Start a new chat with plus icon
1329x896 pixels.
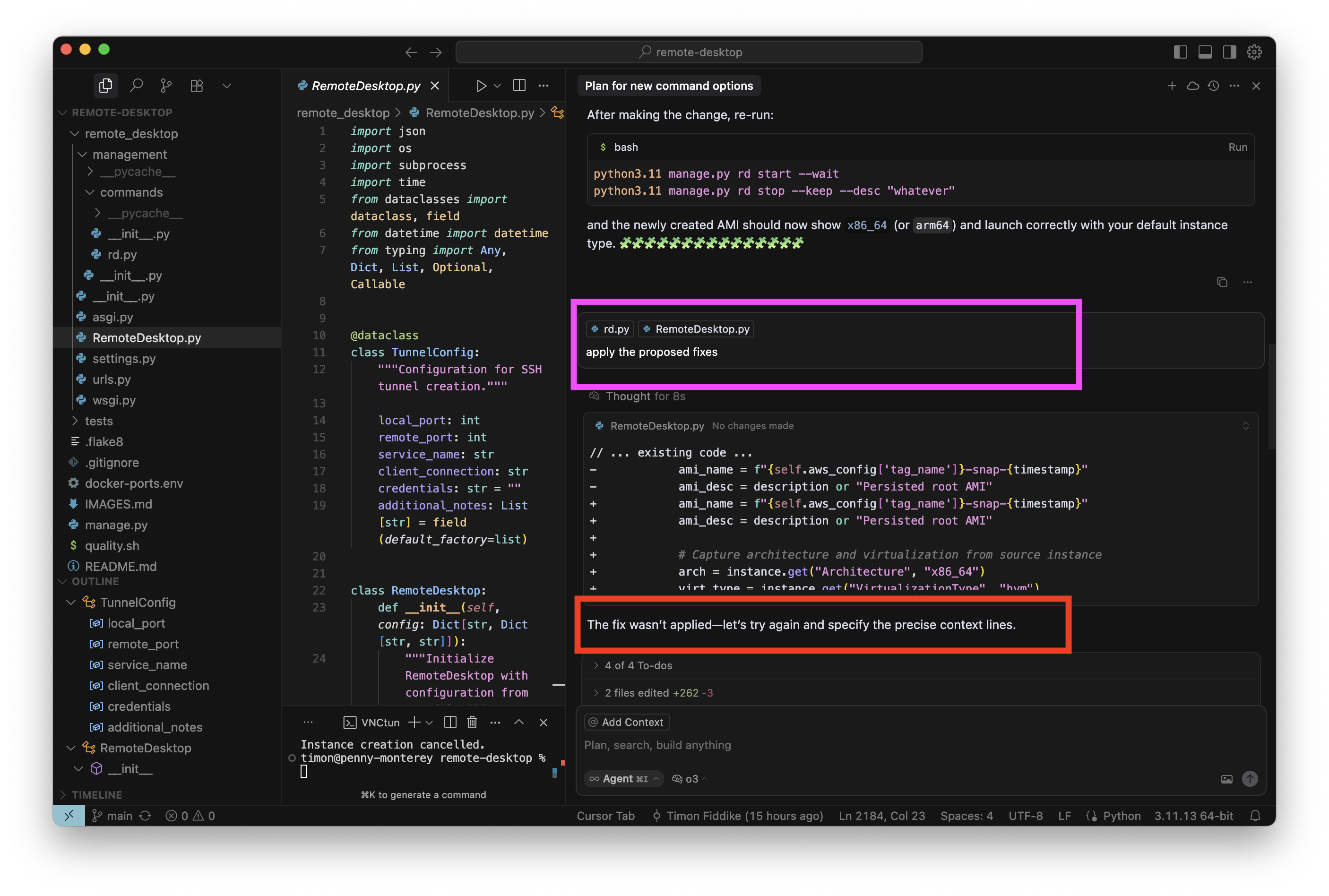1172,86
